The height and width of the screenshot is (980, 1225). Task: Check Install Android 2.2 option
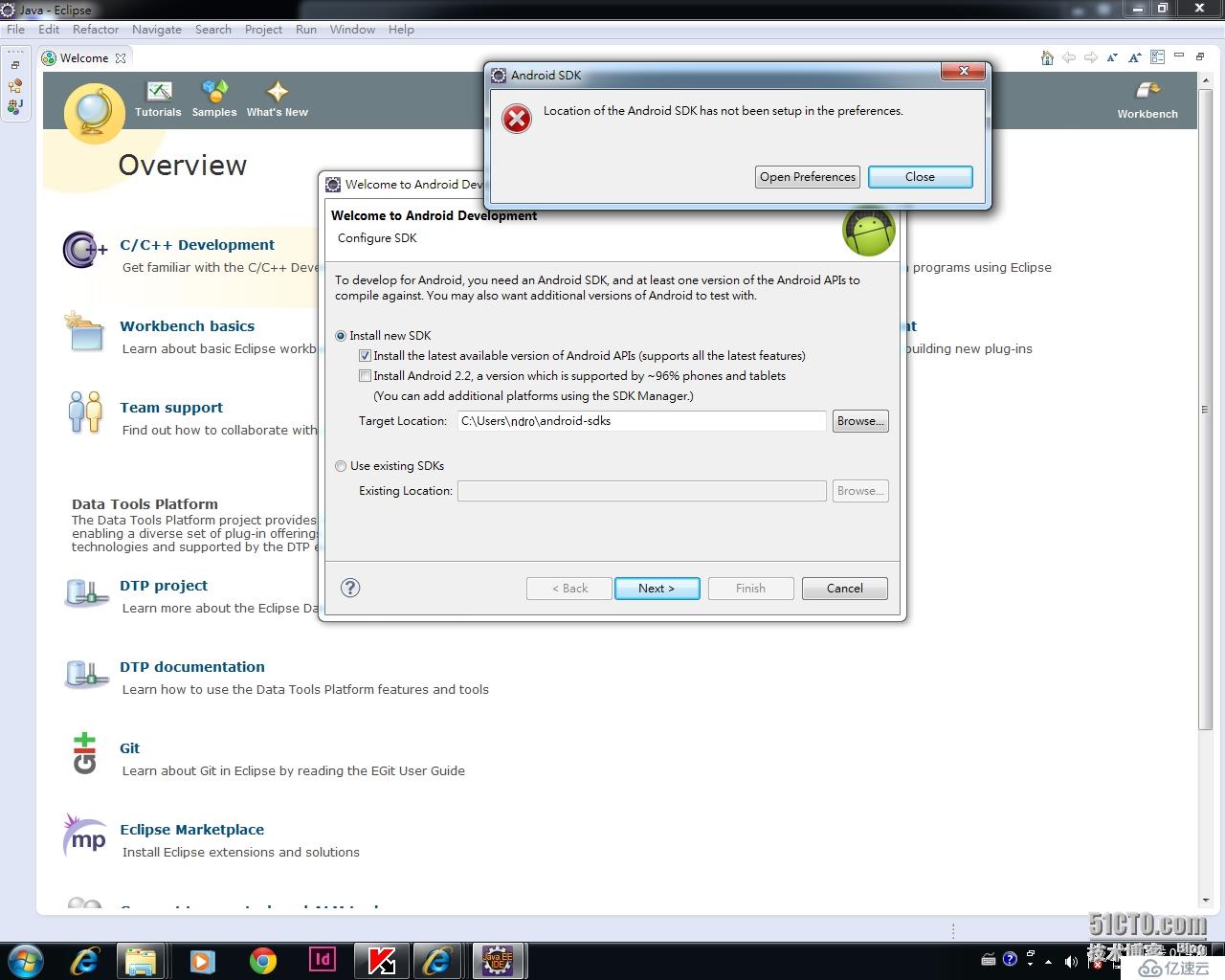pos(365,376)
